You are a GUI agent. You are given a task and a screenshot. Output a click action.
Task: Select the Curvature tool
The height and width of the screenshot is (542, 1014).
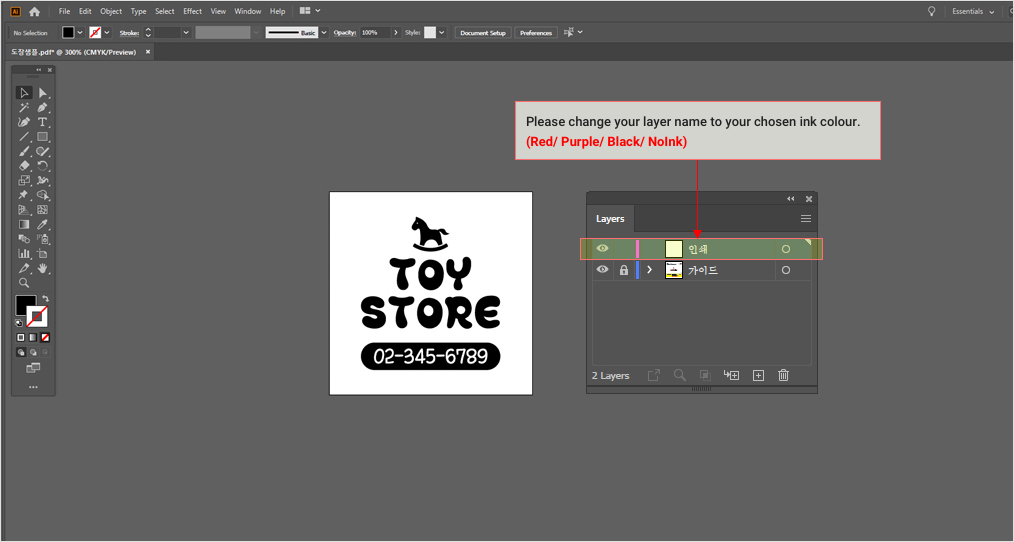24,122
